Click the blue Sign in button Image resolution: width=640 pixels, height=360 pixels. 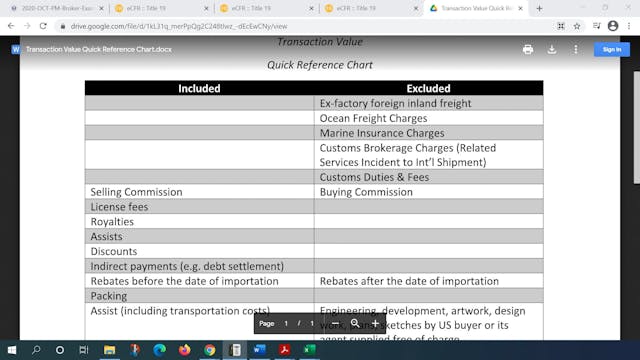(612, 49)
